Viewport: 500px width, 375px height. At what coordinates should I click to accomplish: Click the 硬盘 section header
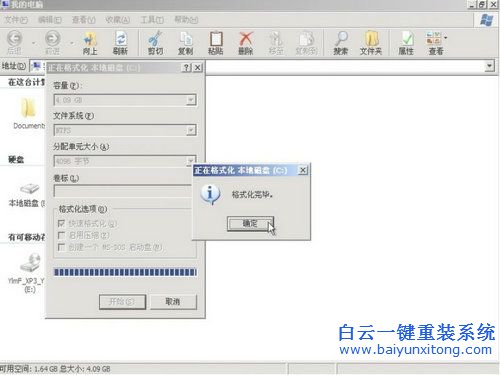(x=16, y=159)
